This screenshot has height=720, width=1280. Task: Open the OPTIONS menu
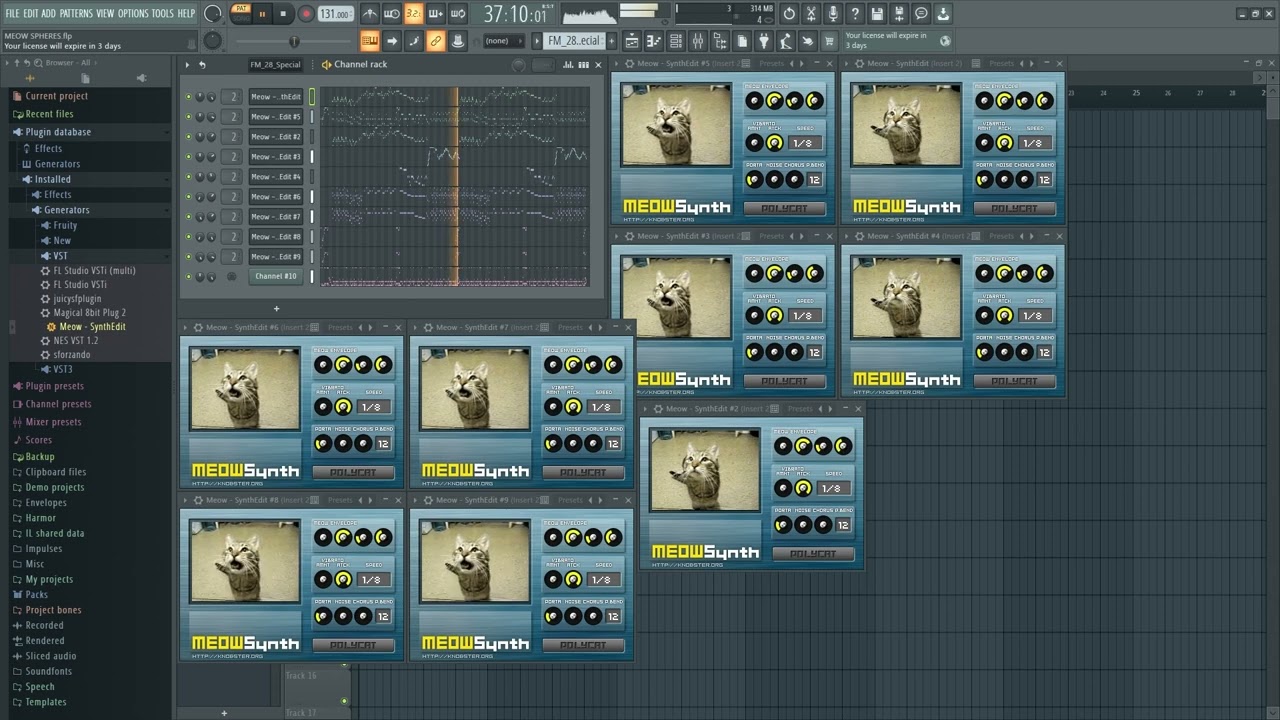[x=133, y=13]
